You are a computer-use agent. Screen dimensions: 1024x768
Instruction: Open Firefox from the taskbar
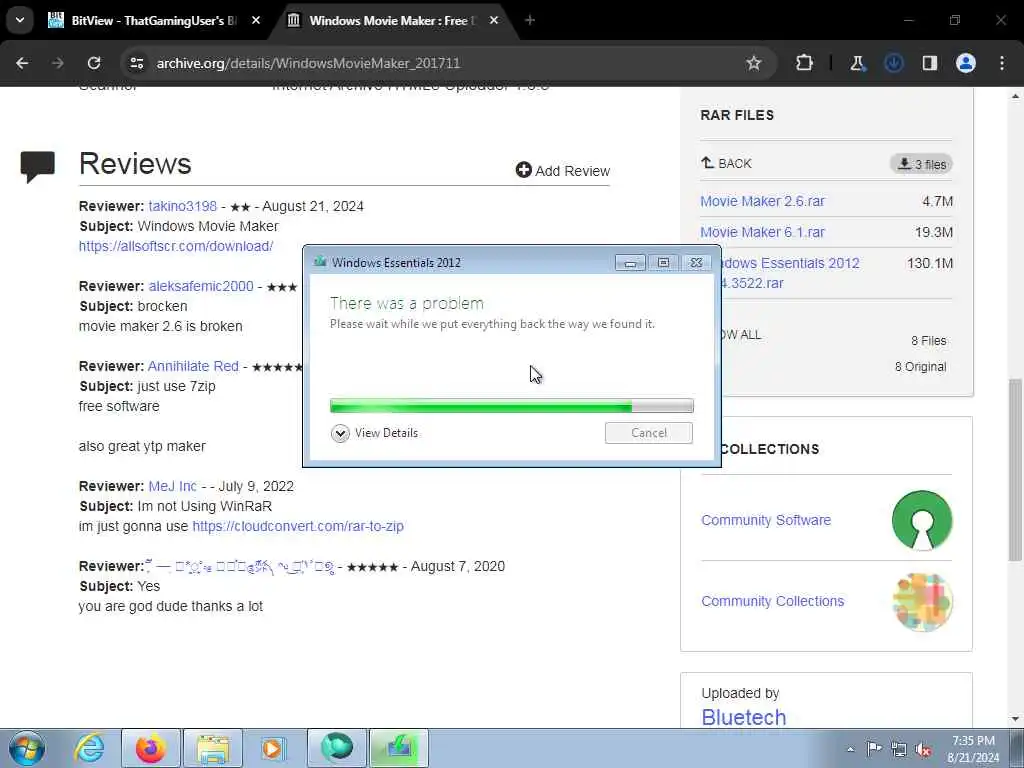coord(150,748)
